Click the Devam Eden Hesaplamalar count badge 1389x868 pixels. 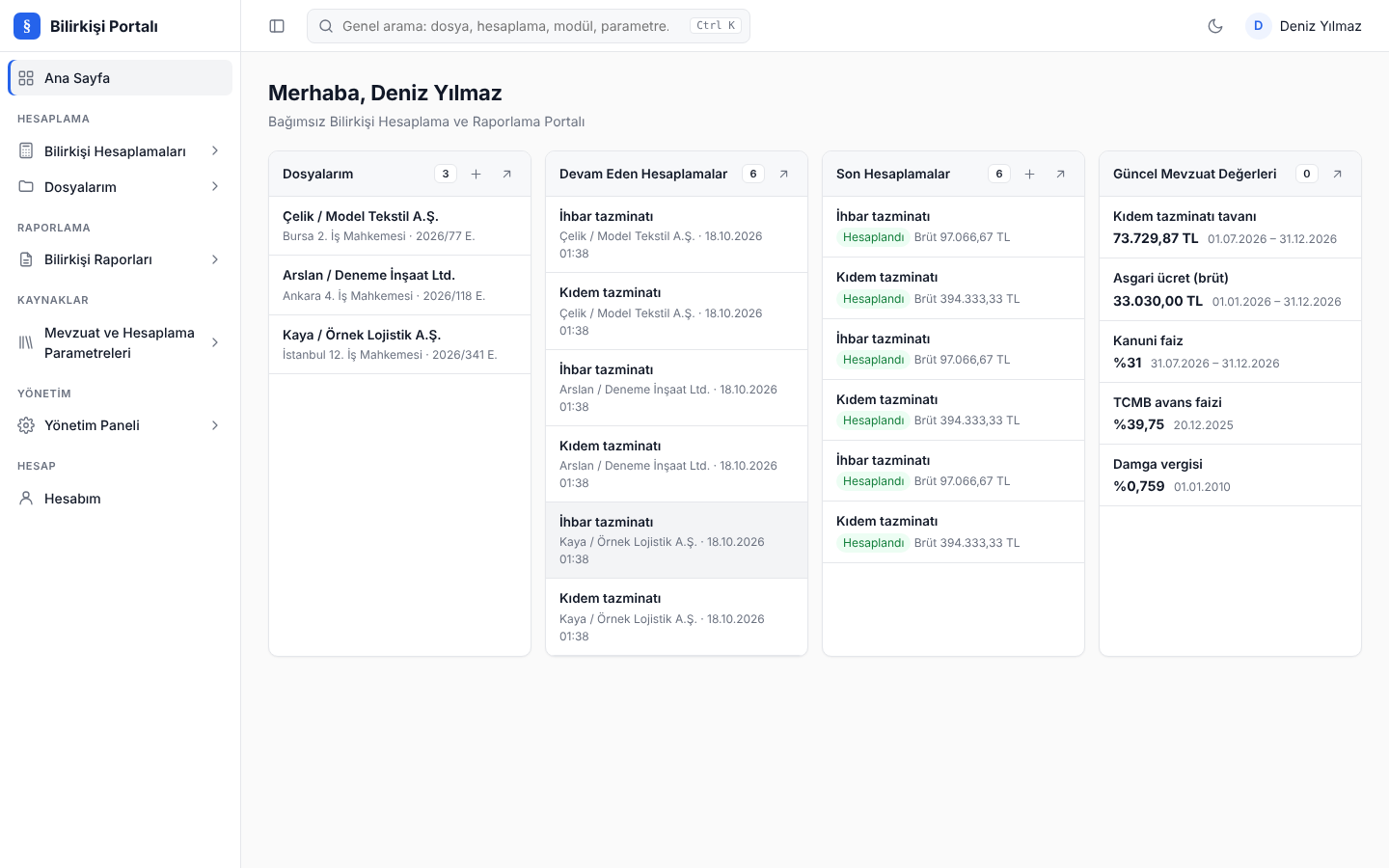click(x=753, y=174)
